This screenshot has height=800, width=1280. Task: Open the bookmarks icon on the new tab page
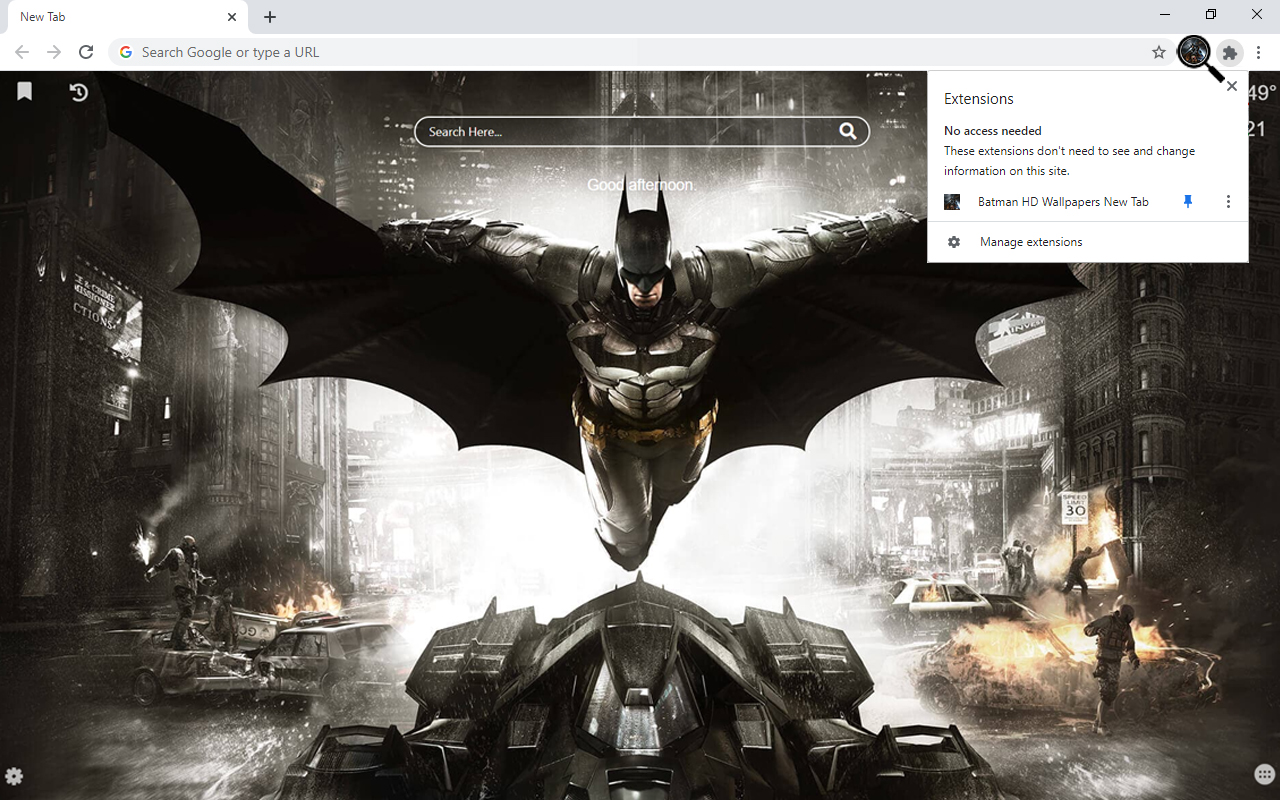pyautogui.click(x=25, y=92)
